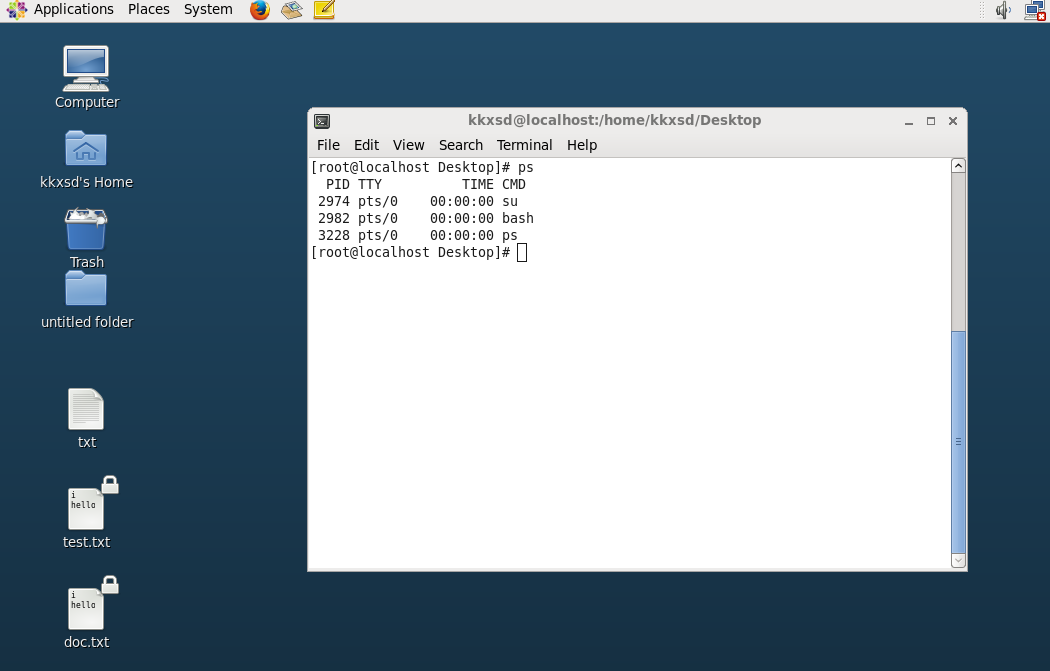Click the terminal title kkxsd@localhost:/home/kkxsd/Desktop
The width and height of the screenshot is (1050, 671).
click(x=615, y=121)
